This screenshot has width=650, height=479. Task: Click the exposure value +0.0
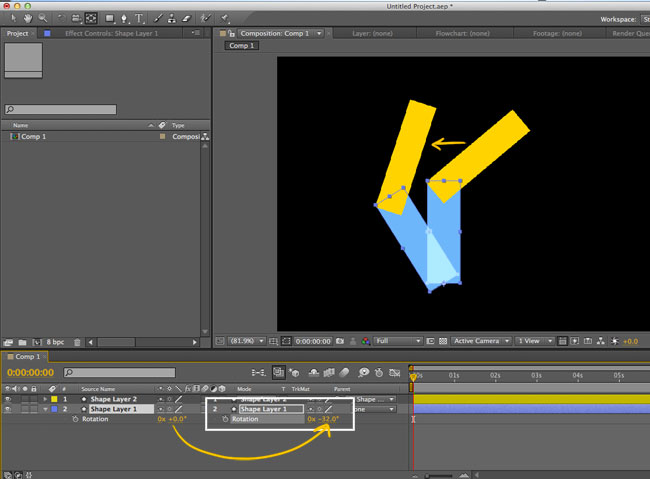click(631, 341)
